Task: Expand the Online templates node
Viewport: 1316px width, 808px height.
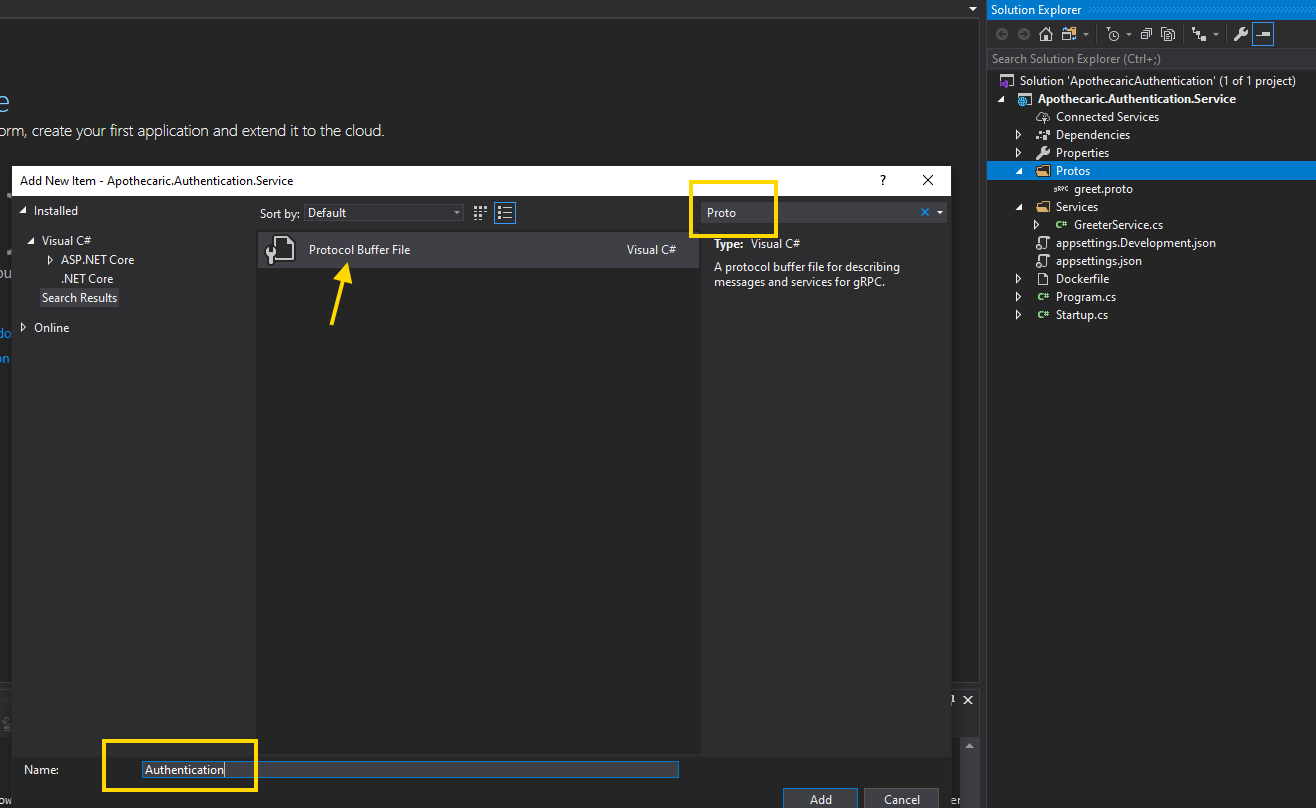Action: (24, 328)
